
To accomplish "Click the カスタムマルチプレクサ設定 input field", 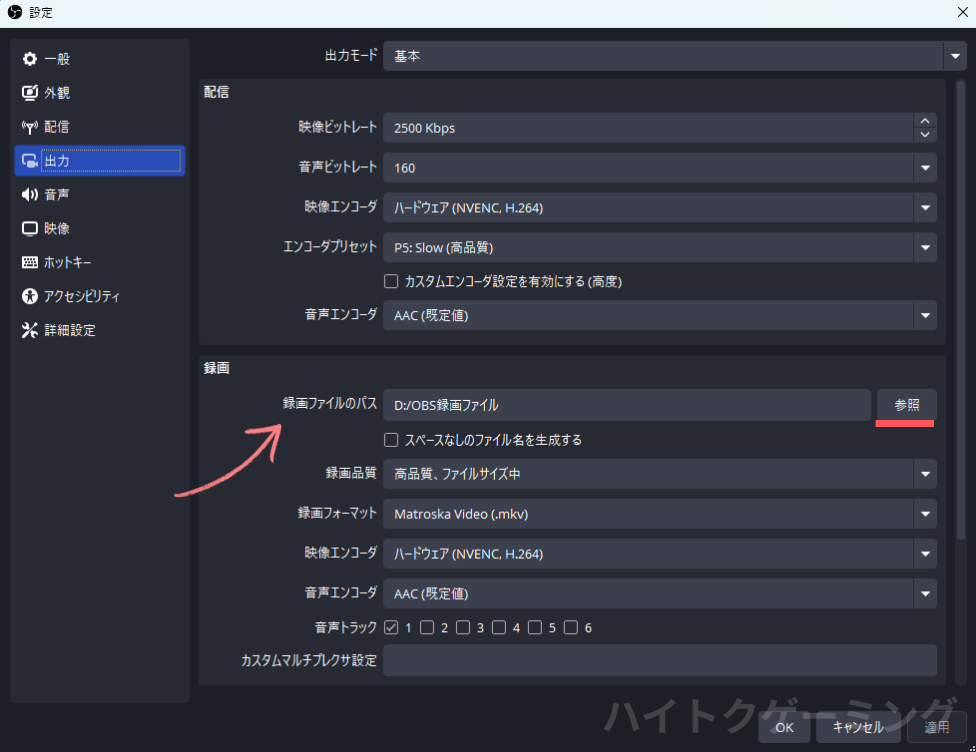I will (x=660, y=660).
